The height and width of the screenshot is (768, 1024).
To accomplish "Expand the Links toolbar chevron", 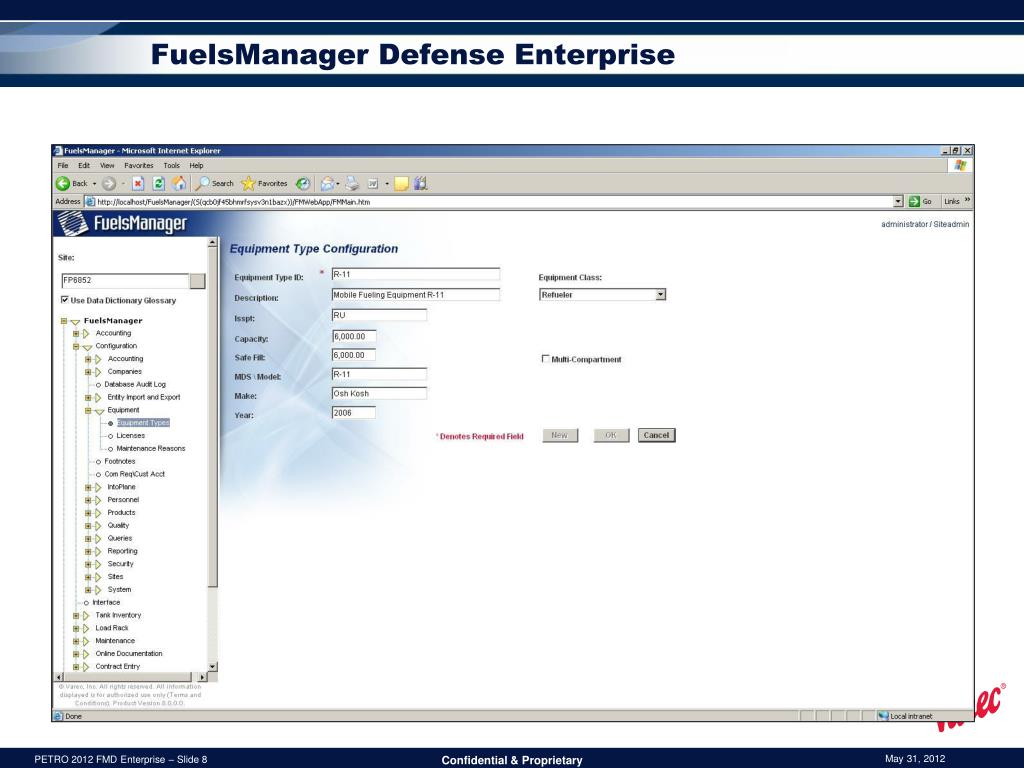I will pyautogui.click(x=967, y=200).
